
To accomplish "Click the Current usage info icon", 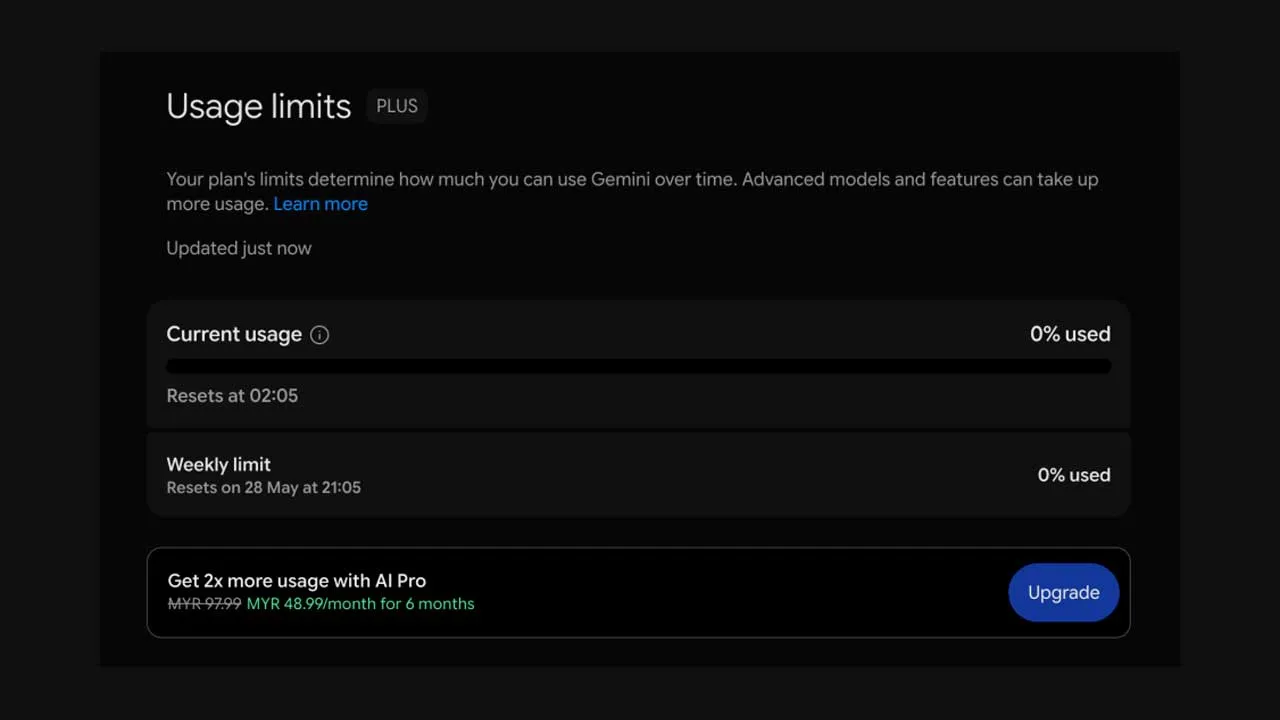I will (x=320, y=335).
